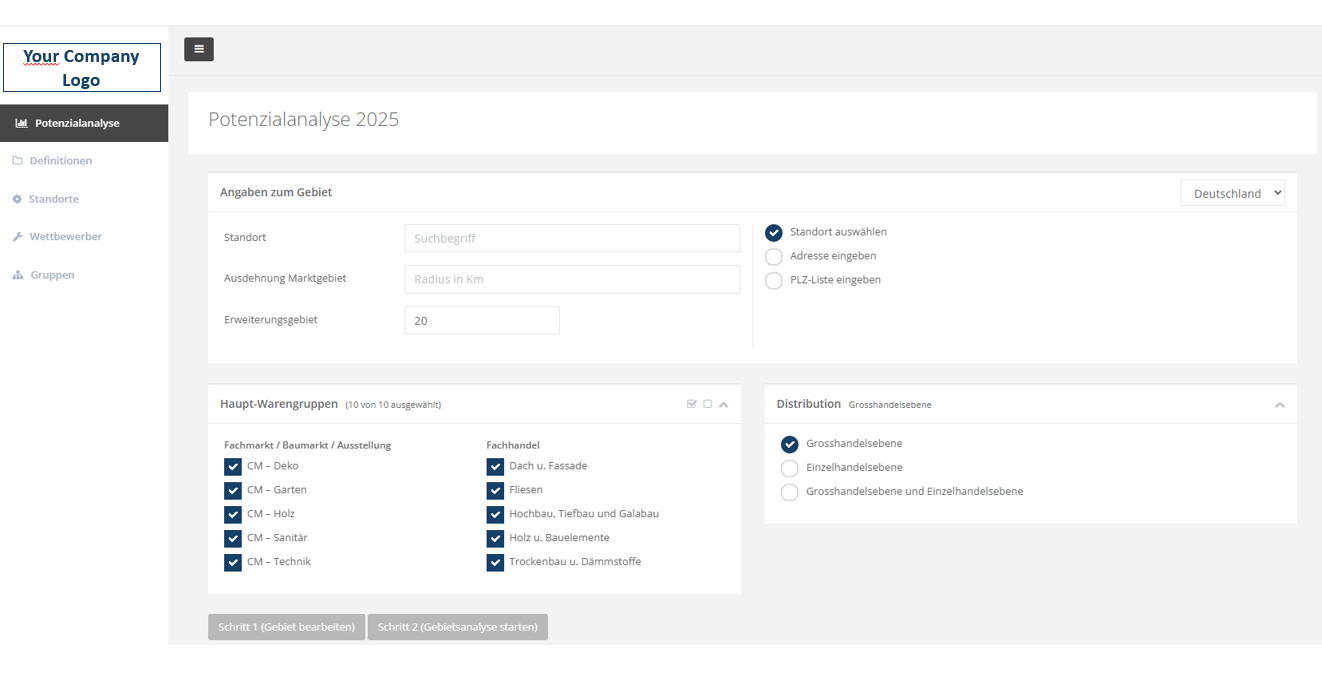This screenshot has width=1322, height=678.
Task: Select the PLZ-Liste eingeben radio option
Action: (774, 281)
